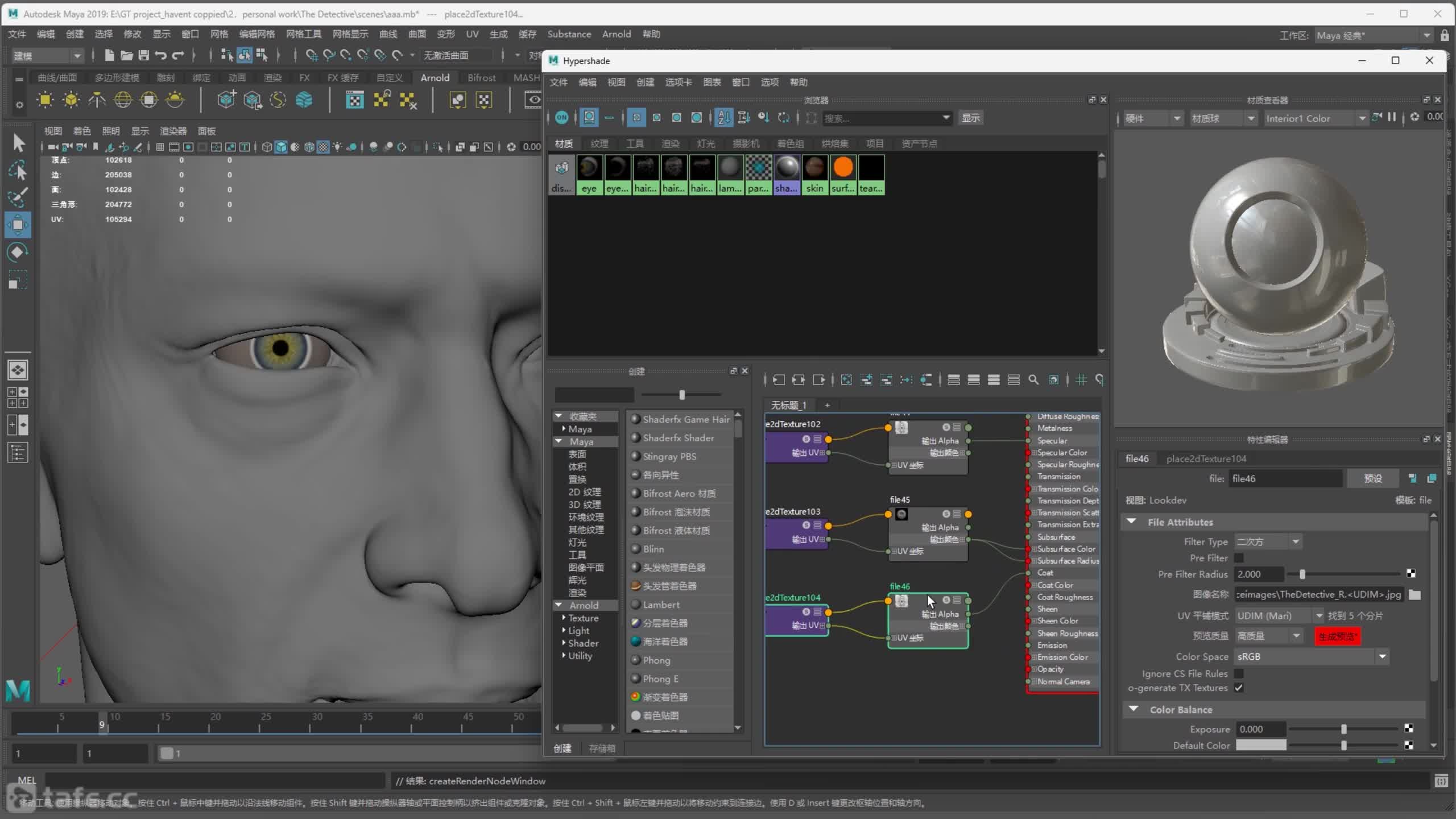1456x819 pixels.
Task: Click the input connections graph icon
Action: click(779, 380)
